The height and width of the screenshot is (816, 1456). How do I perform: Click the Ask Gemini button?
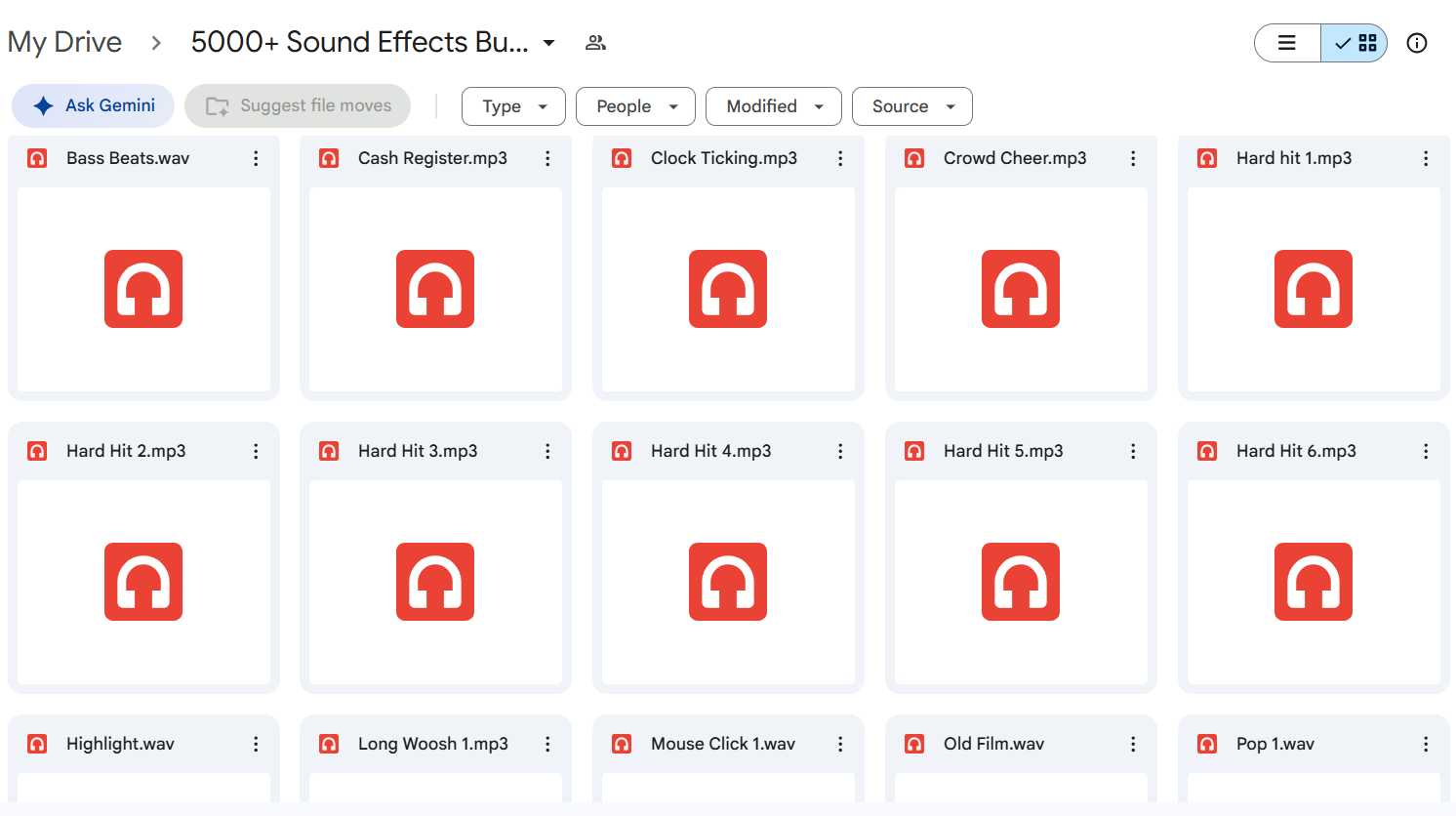[x=94, y=105]
